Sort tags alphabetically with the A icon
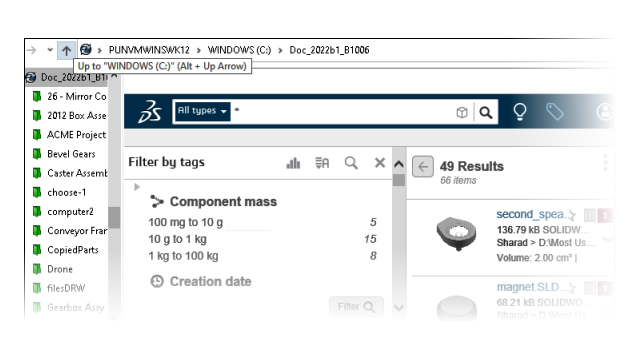 pos(322,163)
